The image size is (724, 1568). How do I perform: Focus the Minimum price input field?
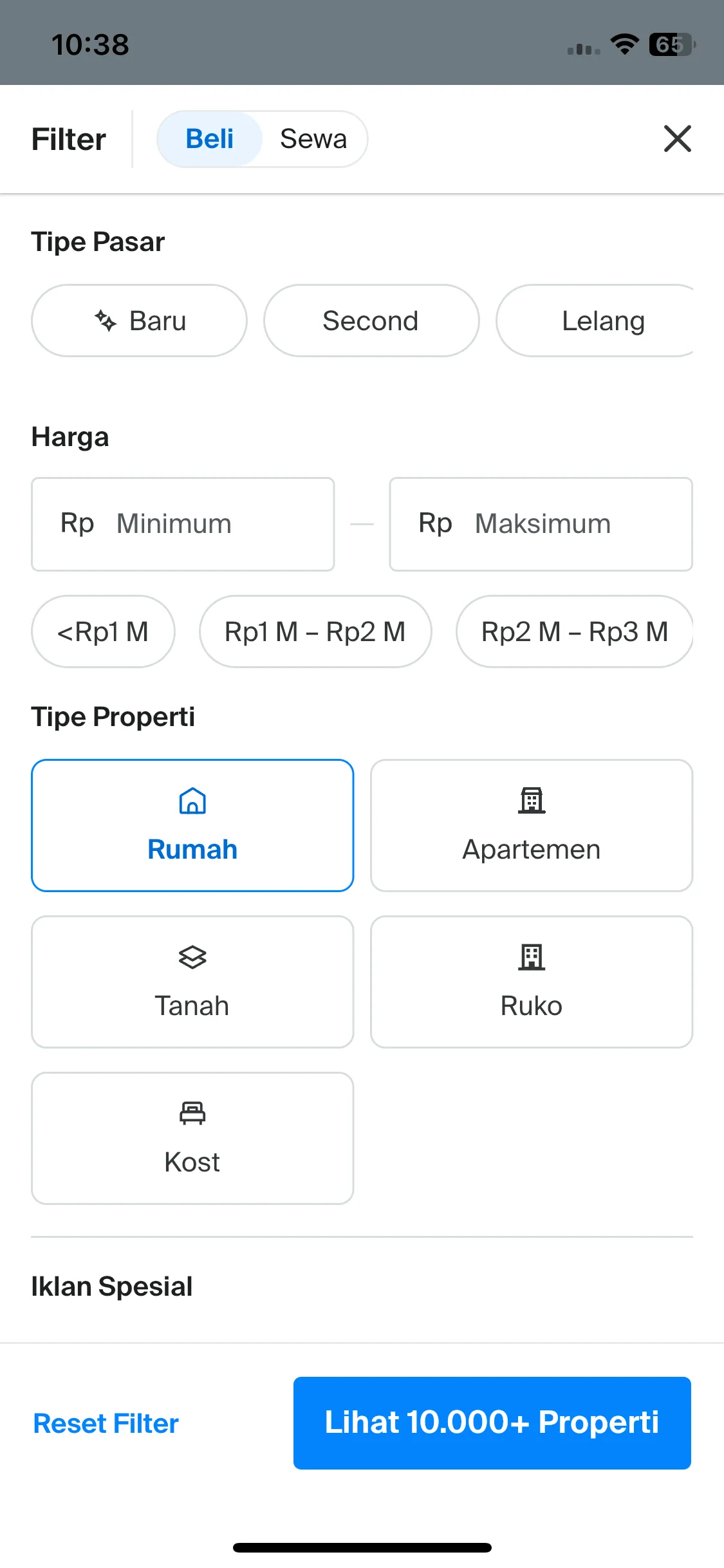[183, 524]
